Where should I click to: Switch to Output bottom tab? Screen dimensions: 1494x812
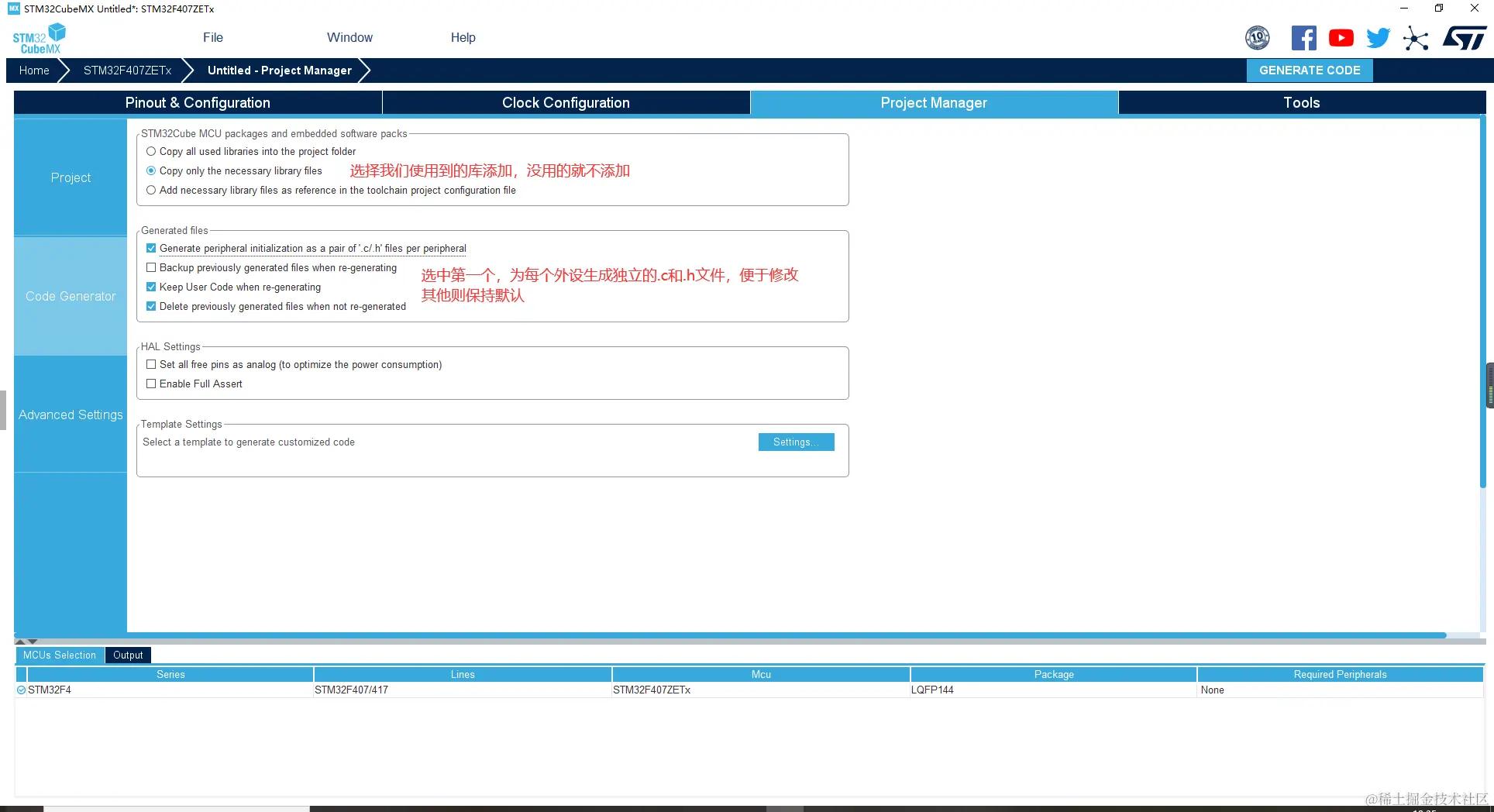tap(128, 655)
